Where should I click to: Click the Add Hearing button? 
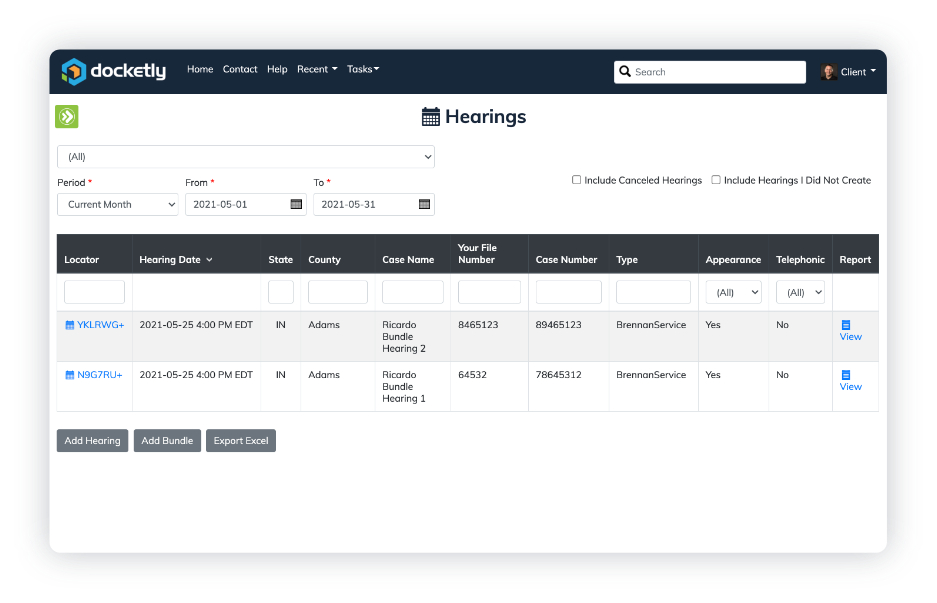92,441
